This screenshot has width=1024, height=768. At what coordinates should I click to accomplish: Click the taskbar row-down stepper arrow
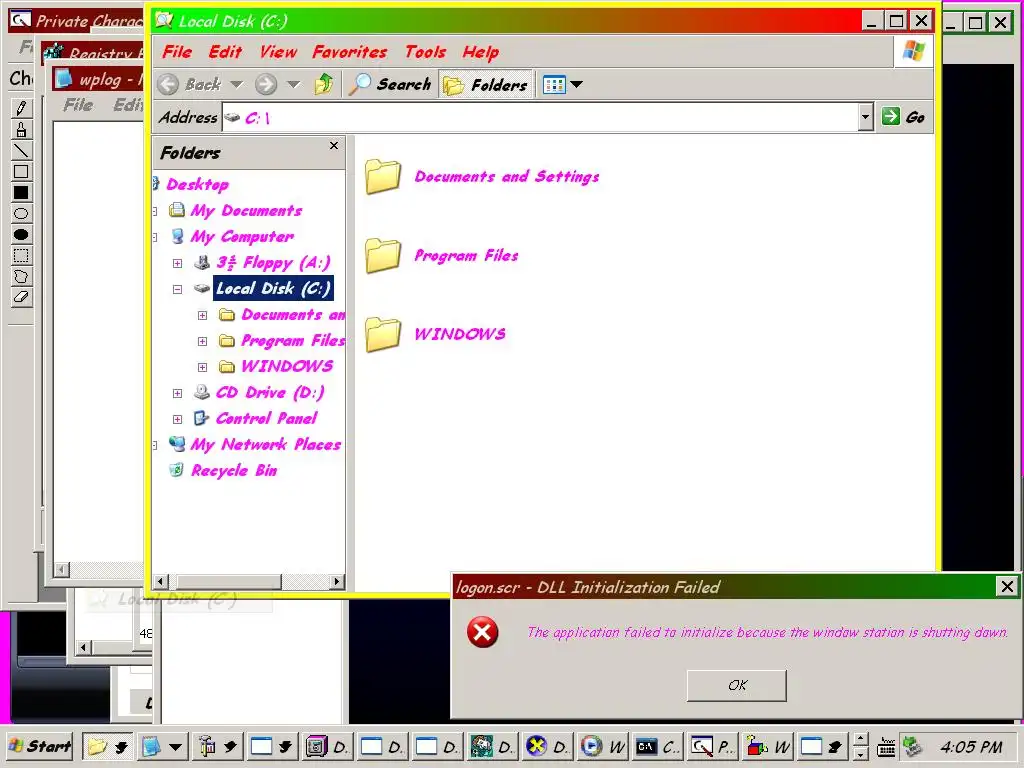pos(861,753)
